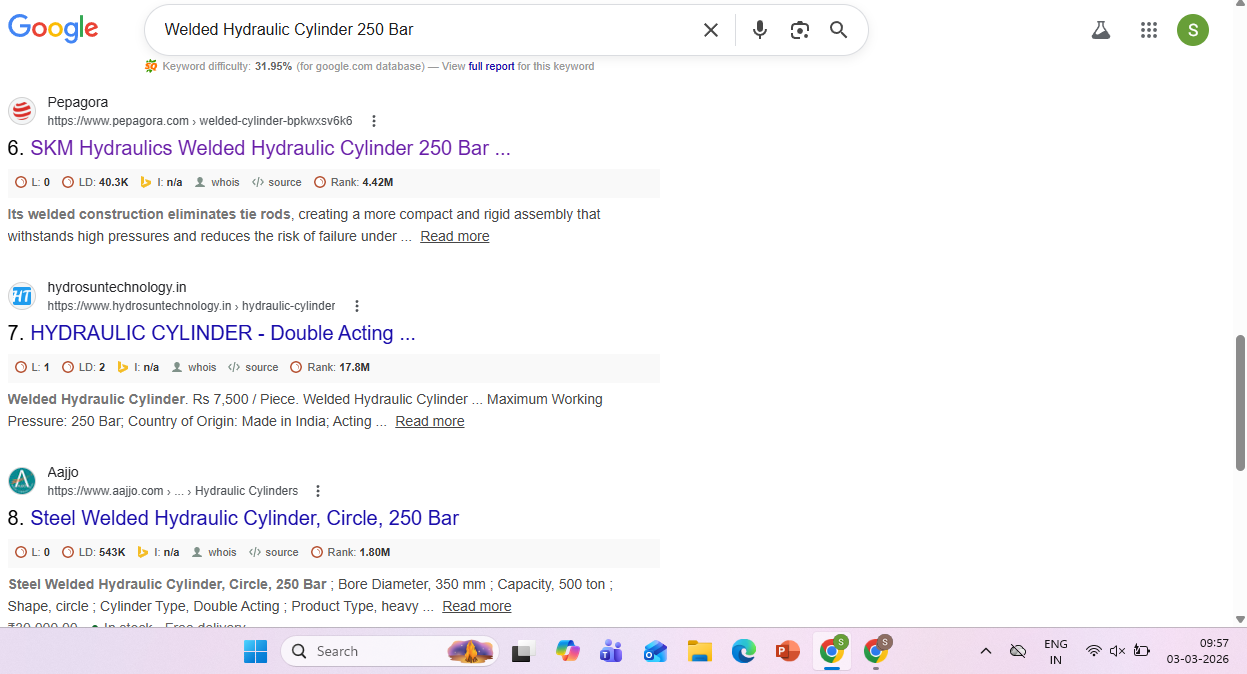Open Windows Start menu
This screenshot has height=674, width=1247.
coord(255,651)
